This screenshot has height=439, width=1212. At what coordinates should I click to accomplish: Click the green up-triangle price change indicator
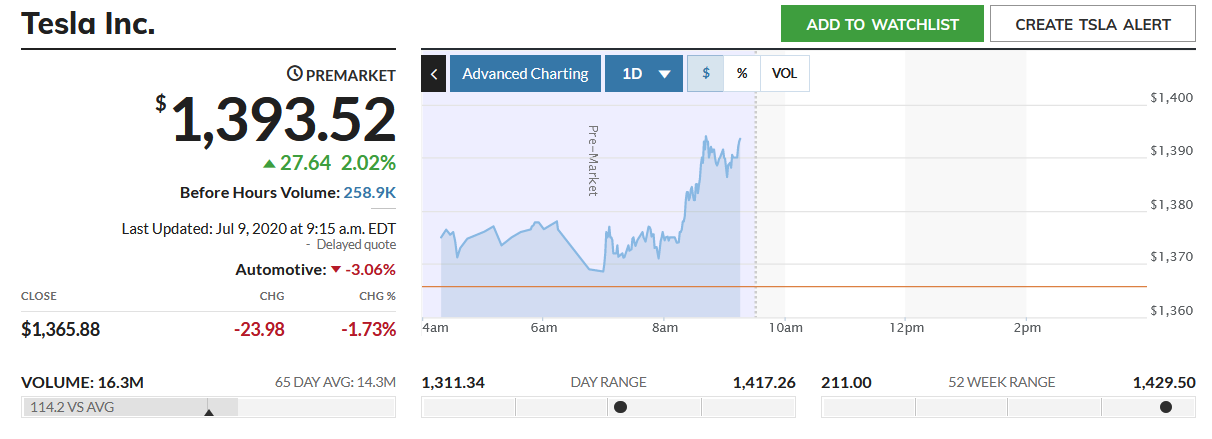click(269, 163)
